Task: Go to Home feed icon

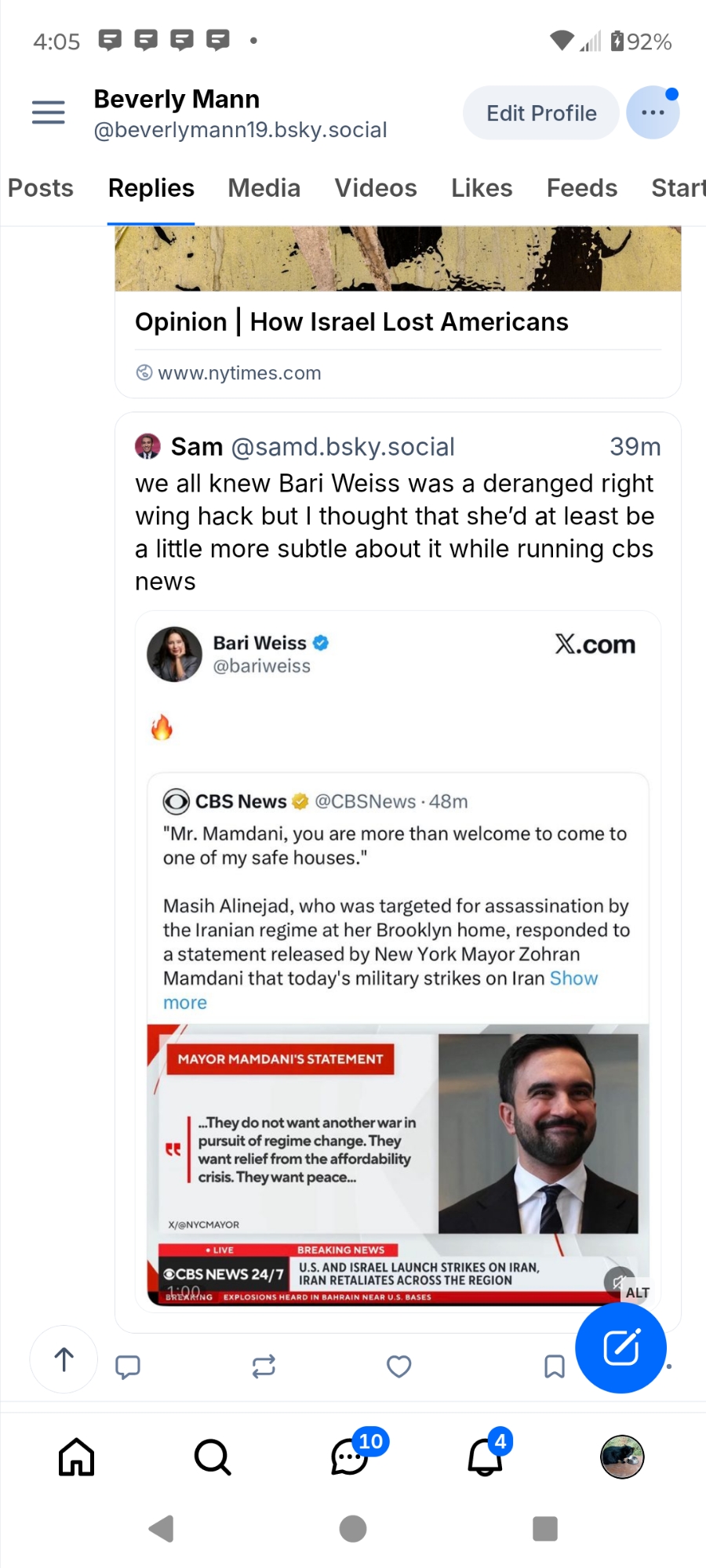Action: pyautogui.click(x=77, y=1457)
